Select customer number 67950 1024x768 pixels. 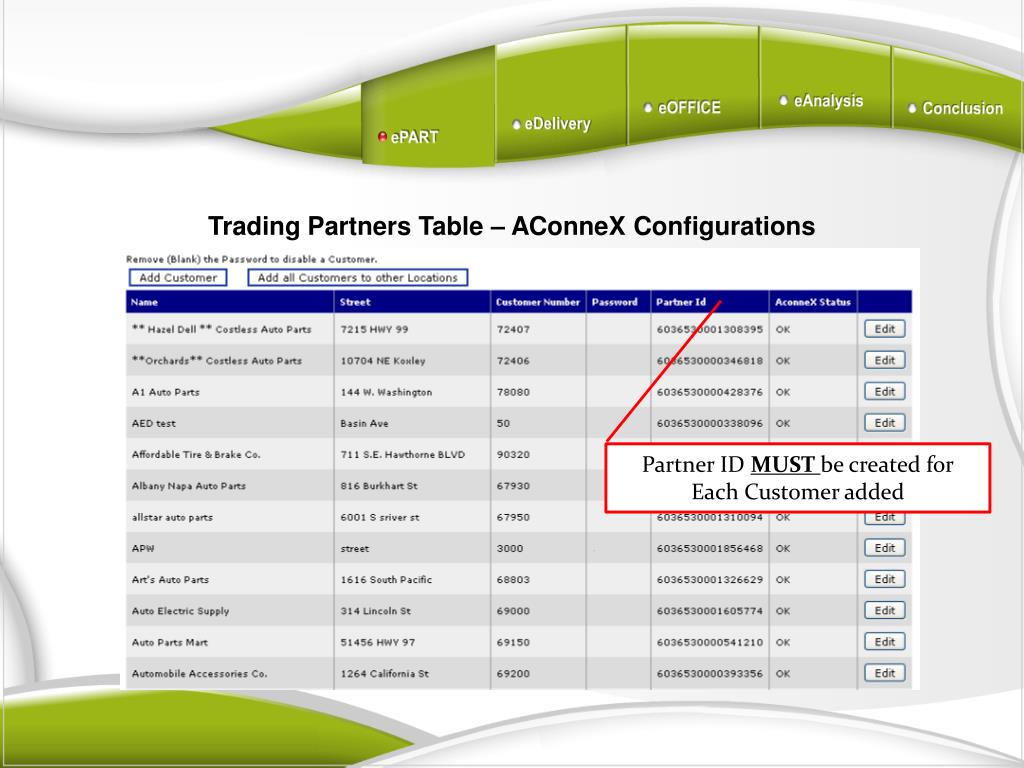tap(513, 517)
